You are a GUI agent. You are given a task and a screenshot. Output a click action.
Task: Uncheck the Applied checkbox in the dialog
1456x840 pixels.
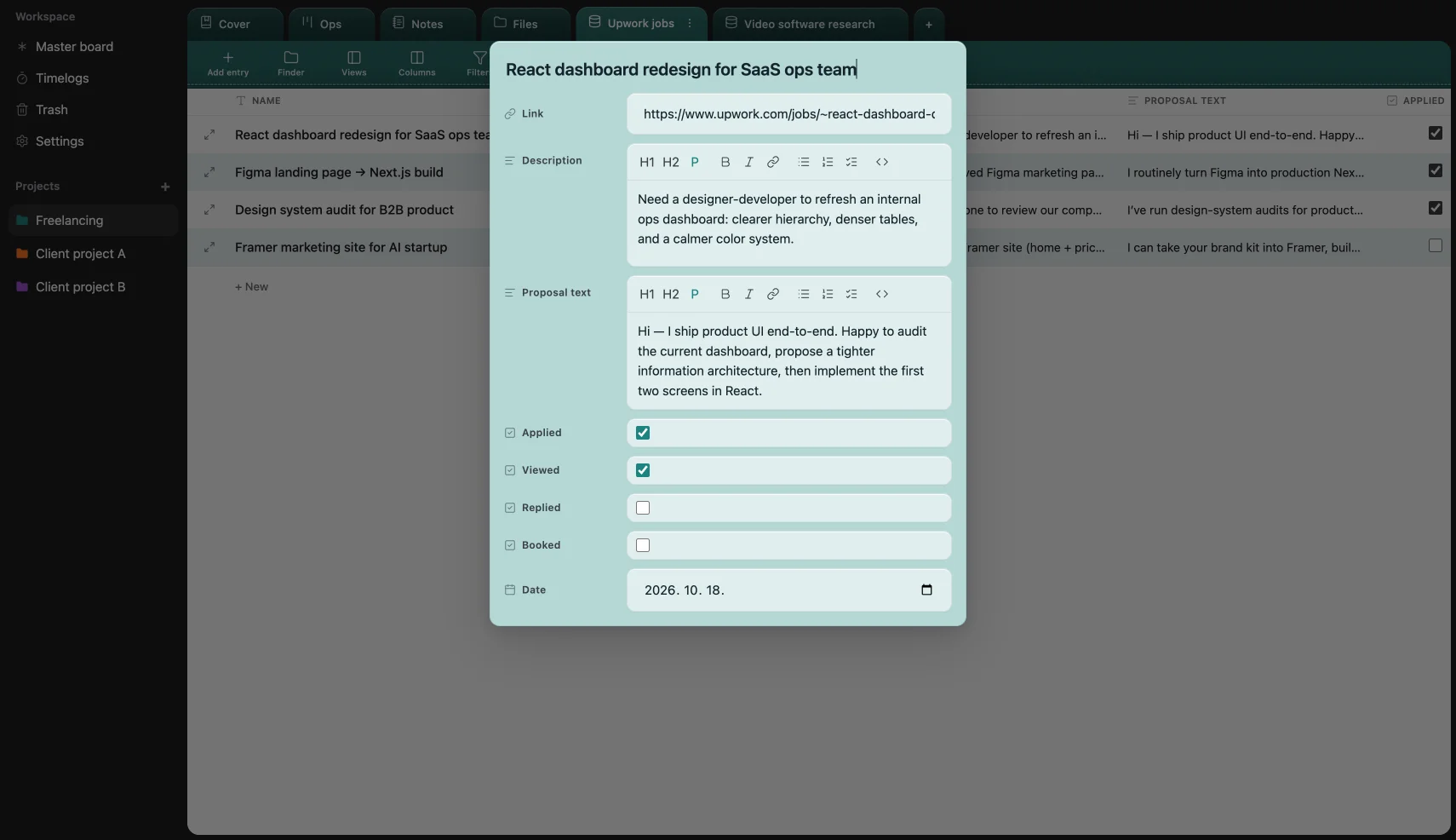643,433
